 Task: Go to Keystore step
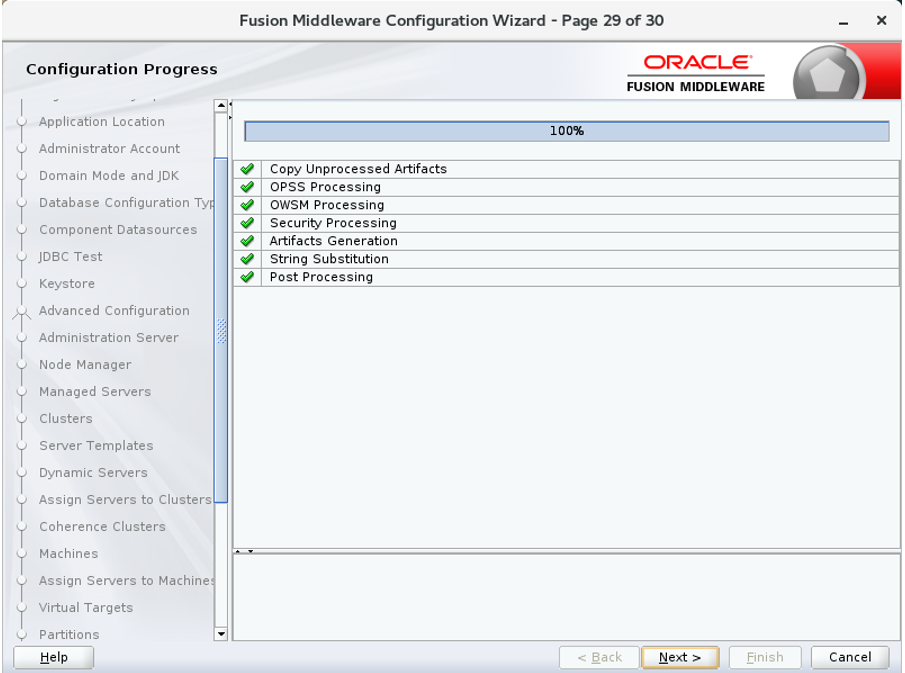(x=67, y=284)
